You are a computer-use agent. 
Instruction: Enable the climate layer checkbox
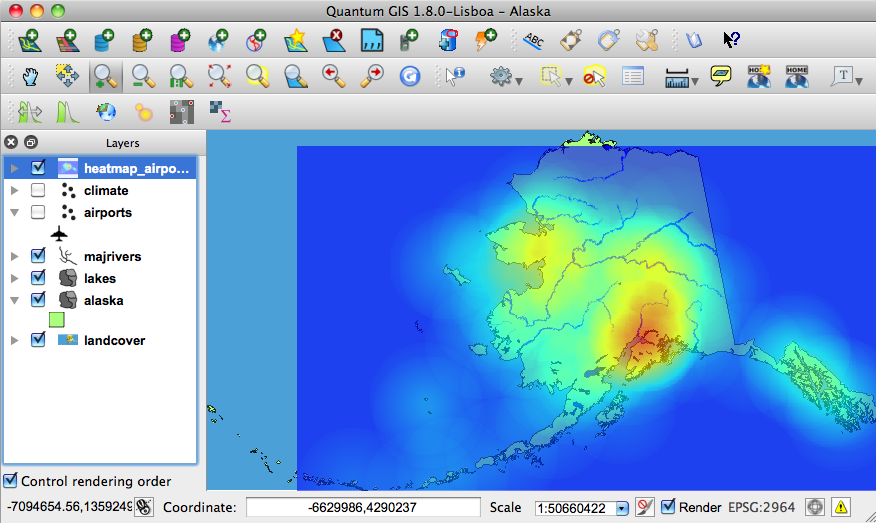pyautogui.click(x=38, y=190)
